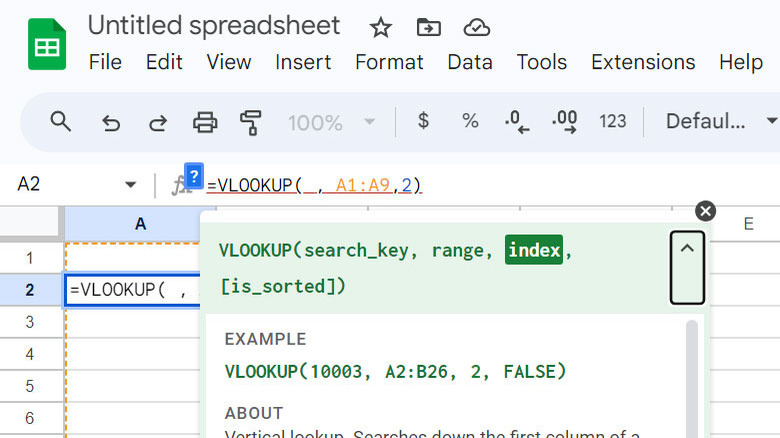
Task: Click the move to folder icon
Action: 428,27
